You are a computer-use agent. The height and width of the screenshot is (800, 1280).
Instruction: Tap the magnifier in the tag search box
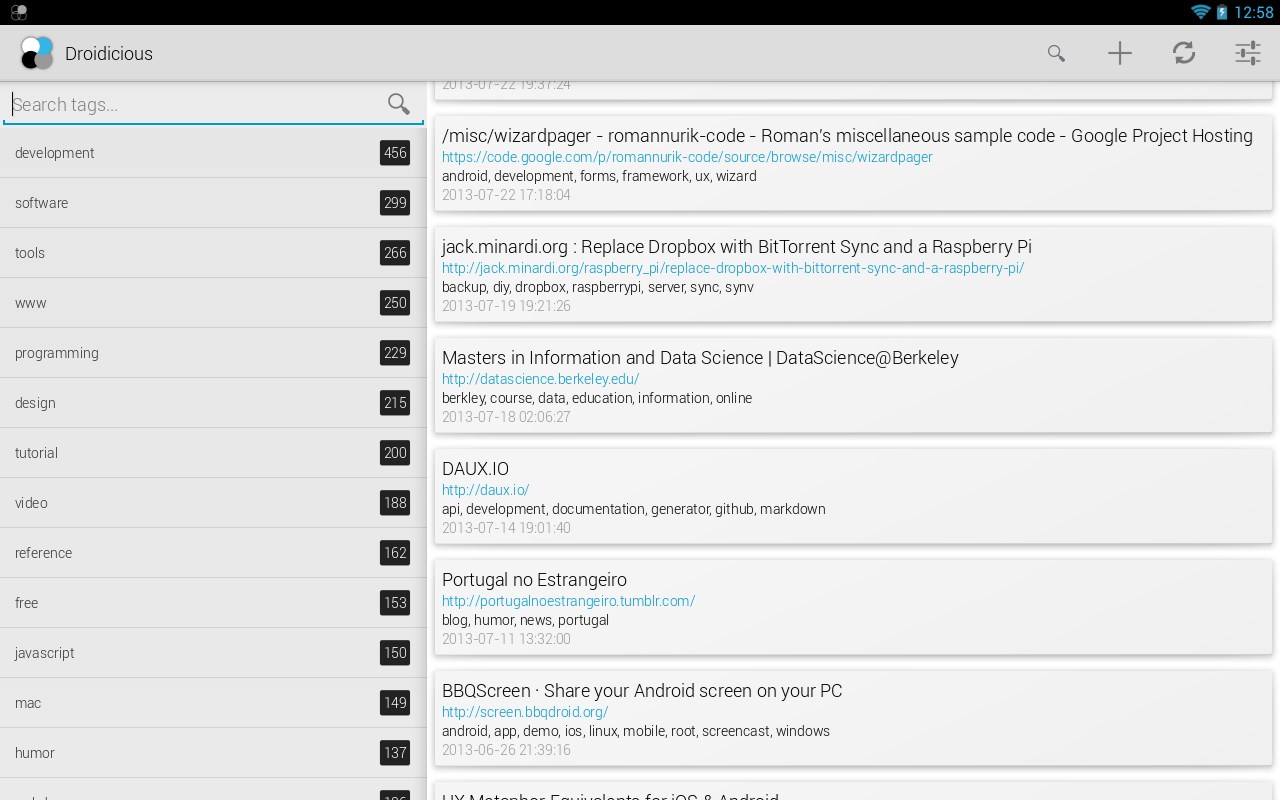pyautogui.click(x=399, y=104)
